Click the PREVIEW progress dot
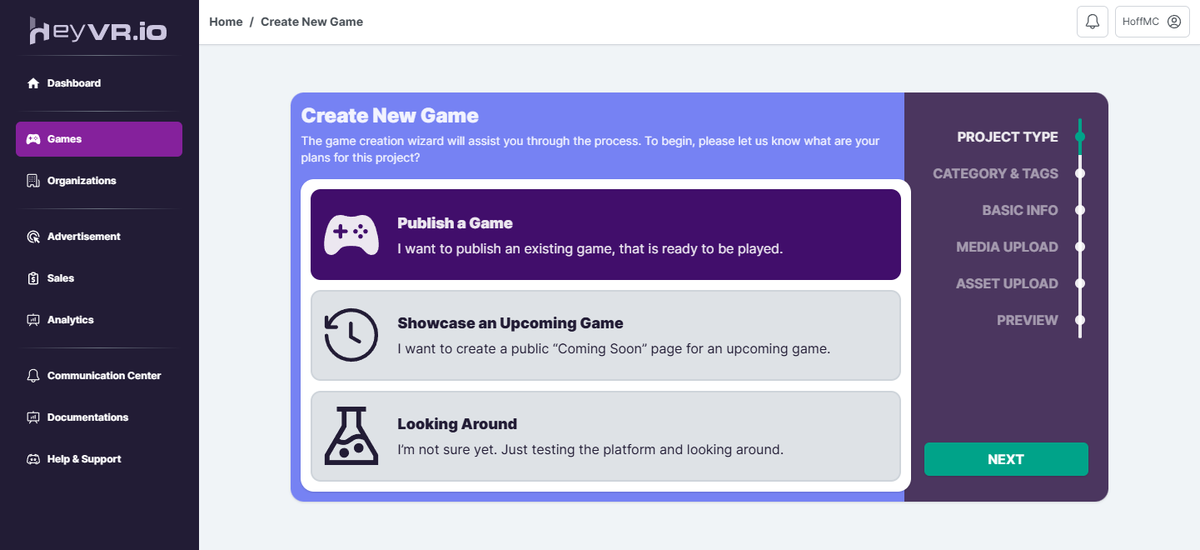Screen dimensions: 1200x550 (1080, 320)
